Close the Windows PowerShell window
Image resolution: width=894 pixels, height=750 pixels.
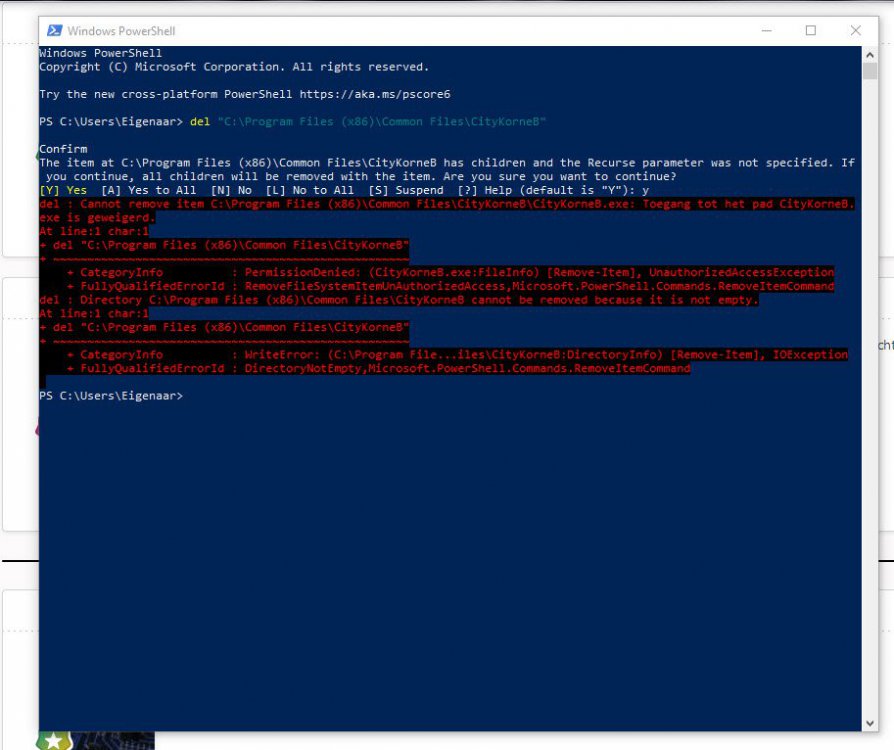855,31
